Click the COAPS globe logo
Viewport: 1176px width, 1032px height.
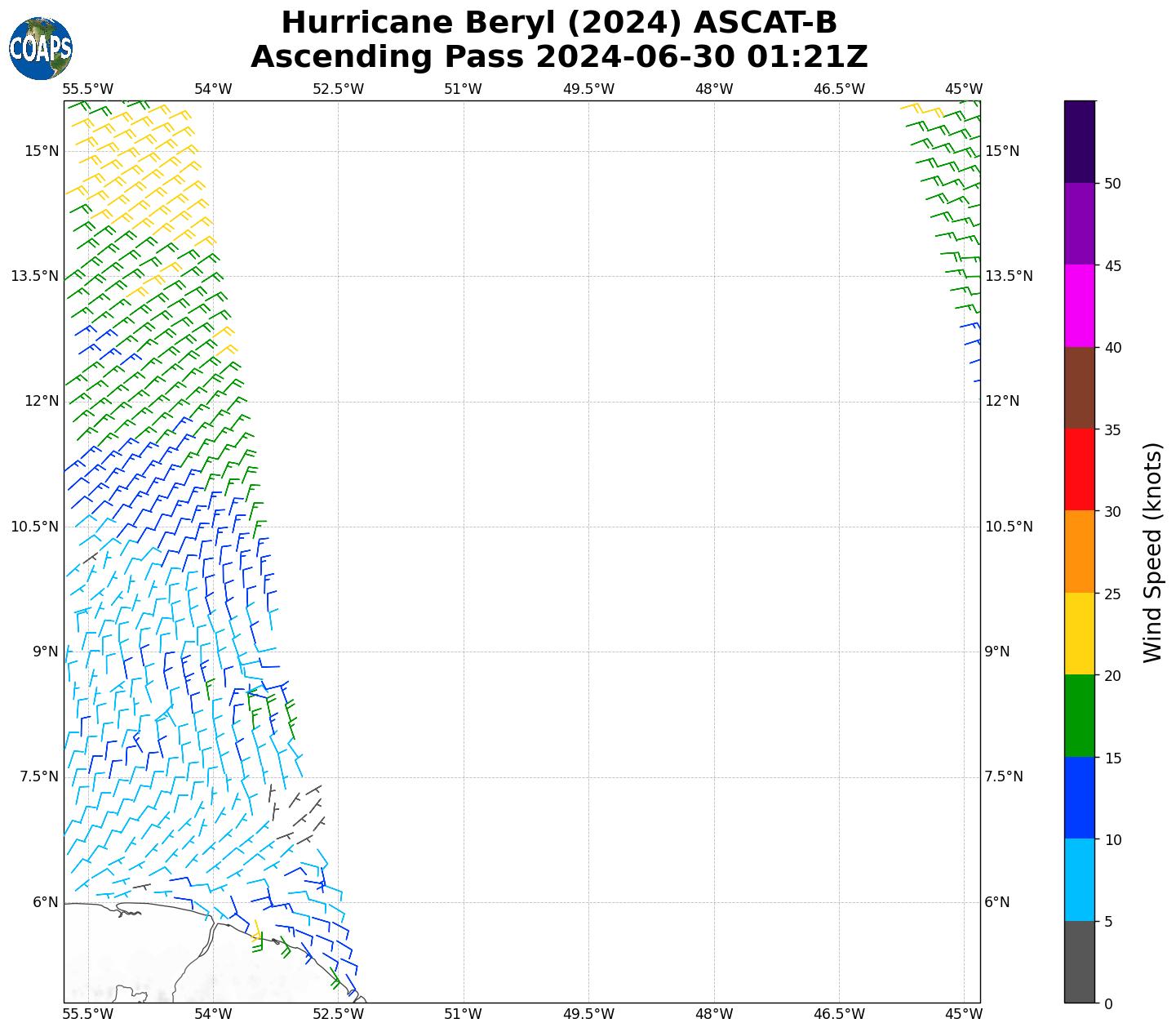click(x=41, y=48)
